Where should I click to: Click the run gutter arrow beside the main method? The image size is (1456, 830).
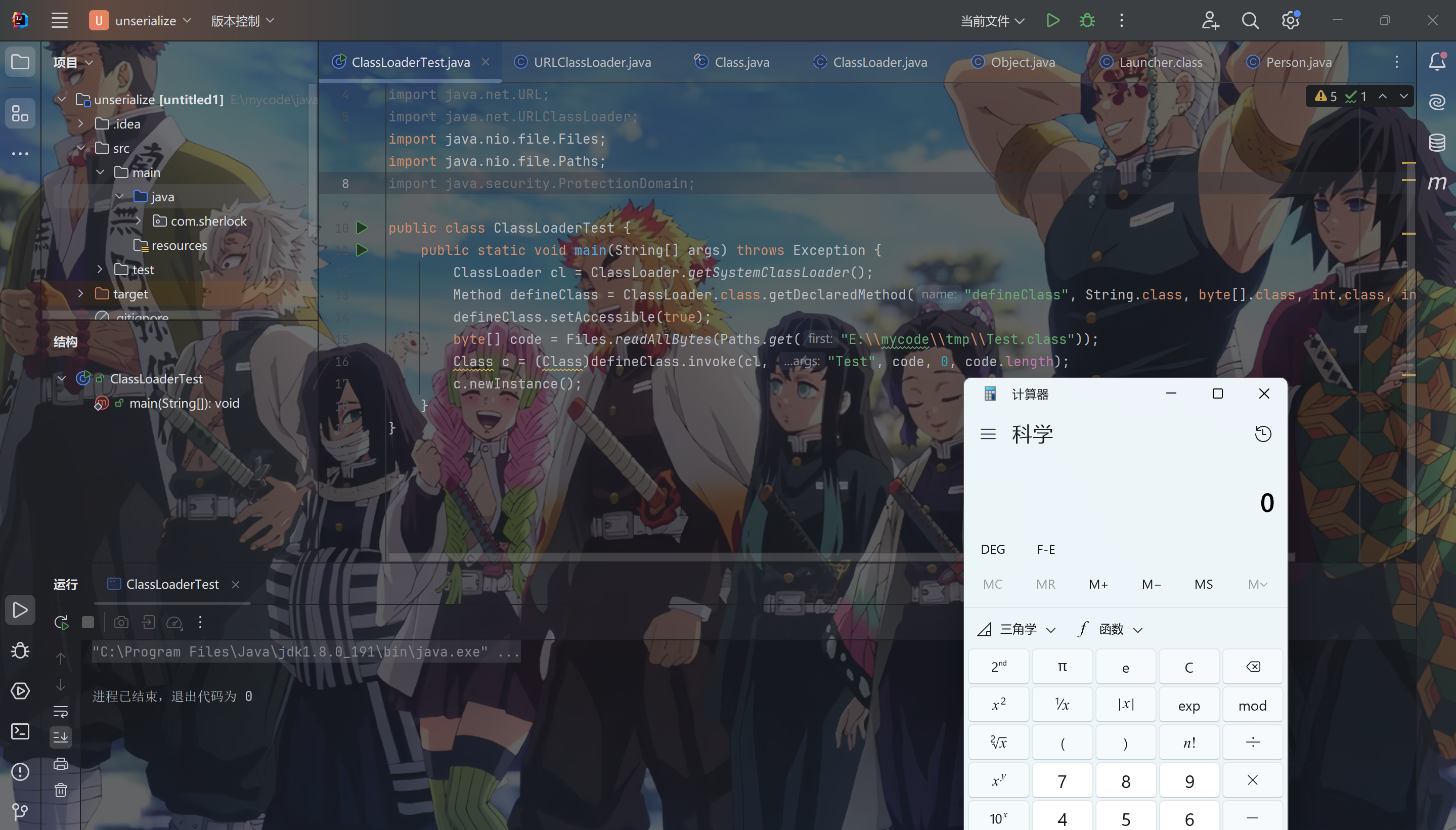coord(362,250)
